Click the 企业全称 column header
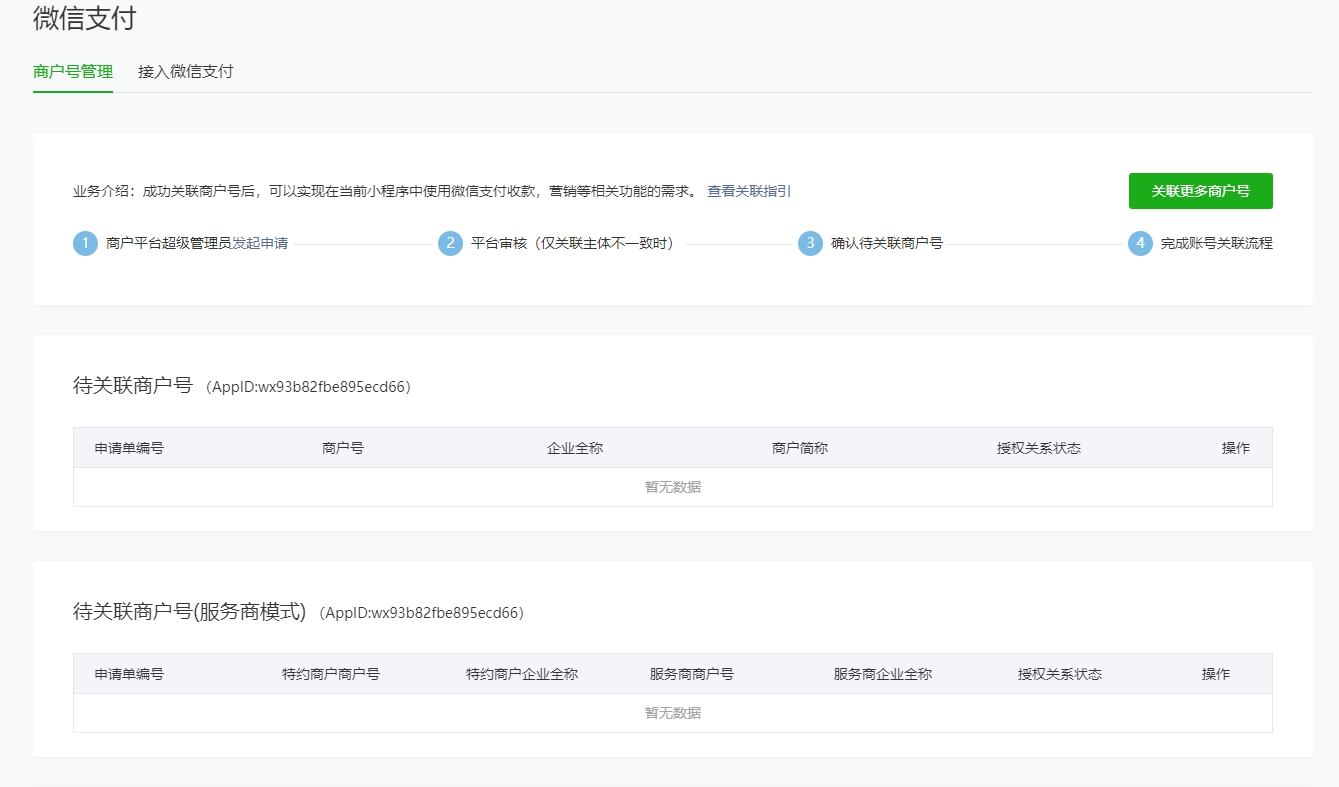This screenshot has width=1339, height=787. point(575,448)
